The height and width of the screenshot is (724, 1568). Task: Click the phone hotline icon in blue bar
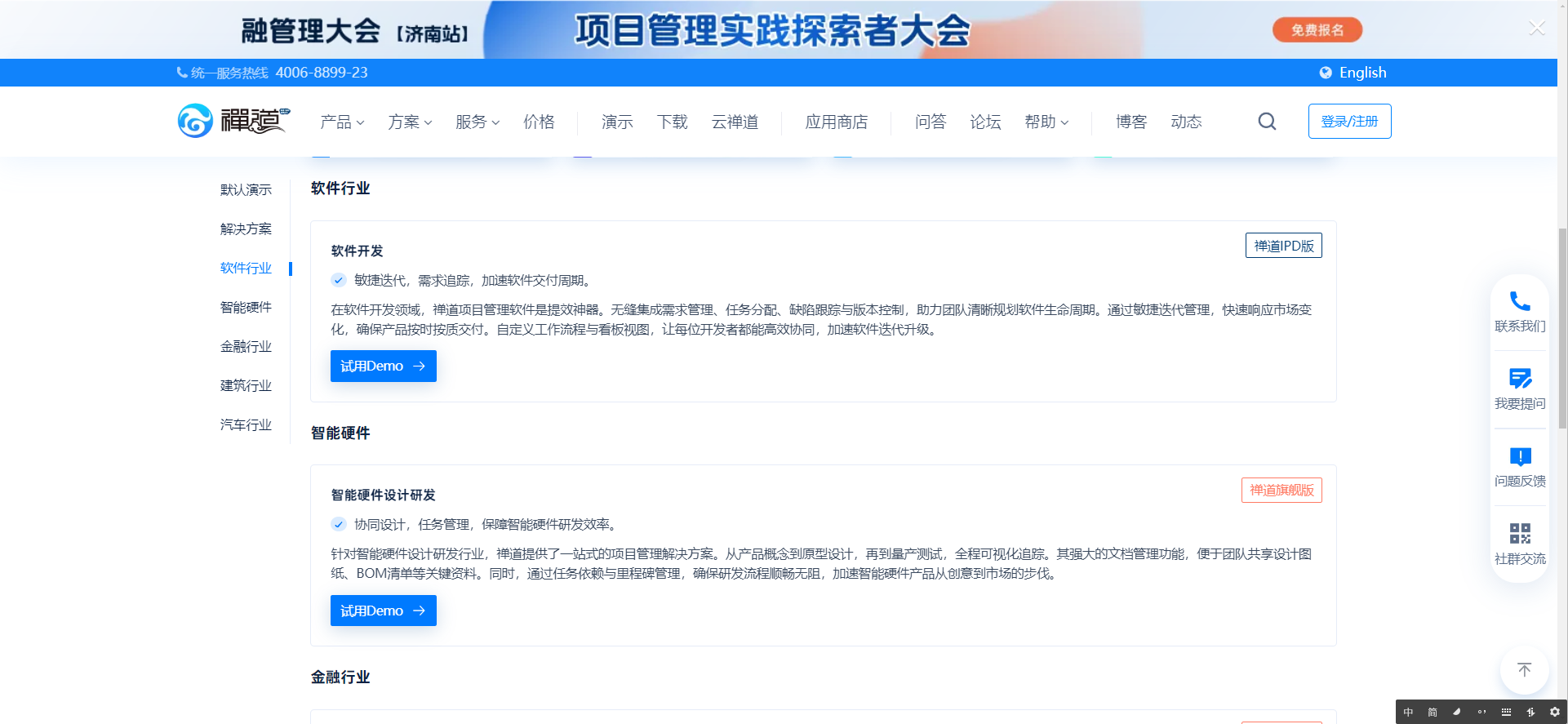[x=182, y=73]
